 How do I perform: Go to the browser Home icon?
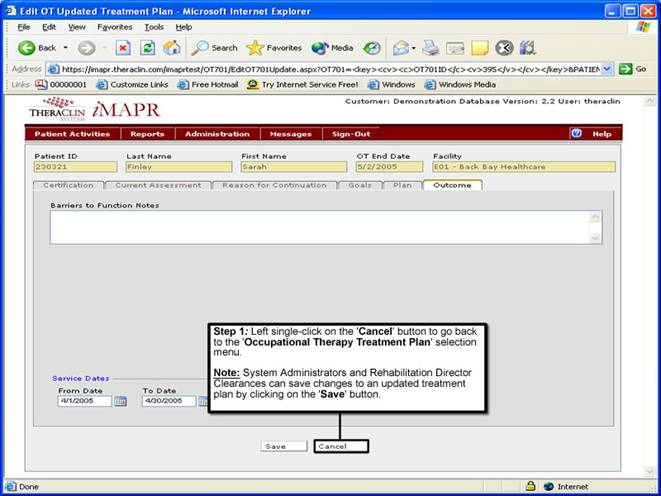(171, 47)
